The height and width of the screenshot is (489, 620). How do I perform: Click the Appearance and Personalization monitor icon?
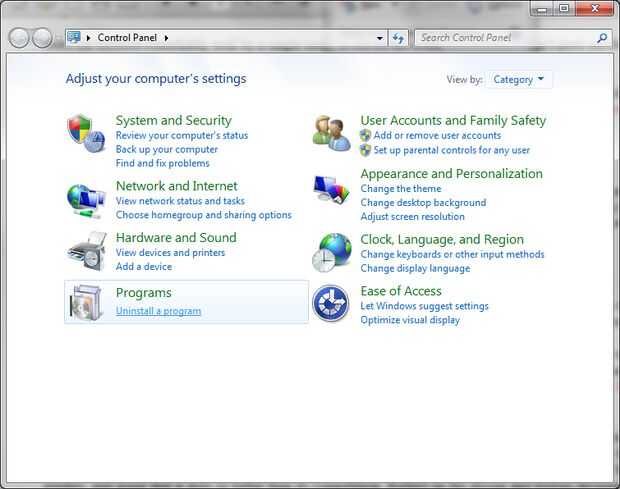point(331,189)
